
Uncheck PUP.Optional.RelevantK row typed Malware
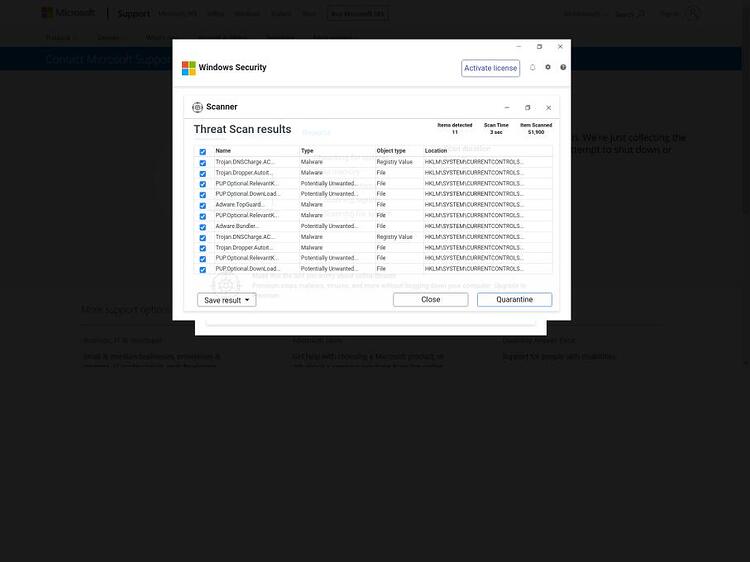point(203,216)
